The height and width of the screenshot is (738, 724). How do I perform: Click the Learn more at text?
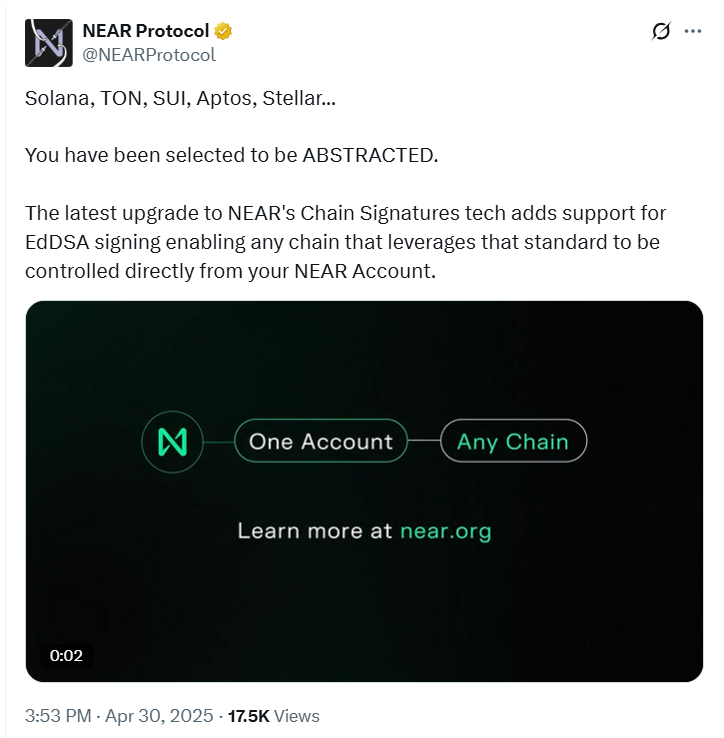tap(314, 530)
